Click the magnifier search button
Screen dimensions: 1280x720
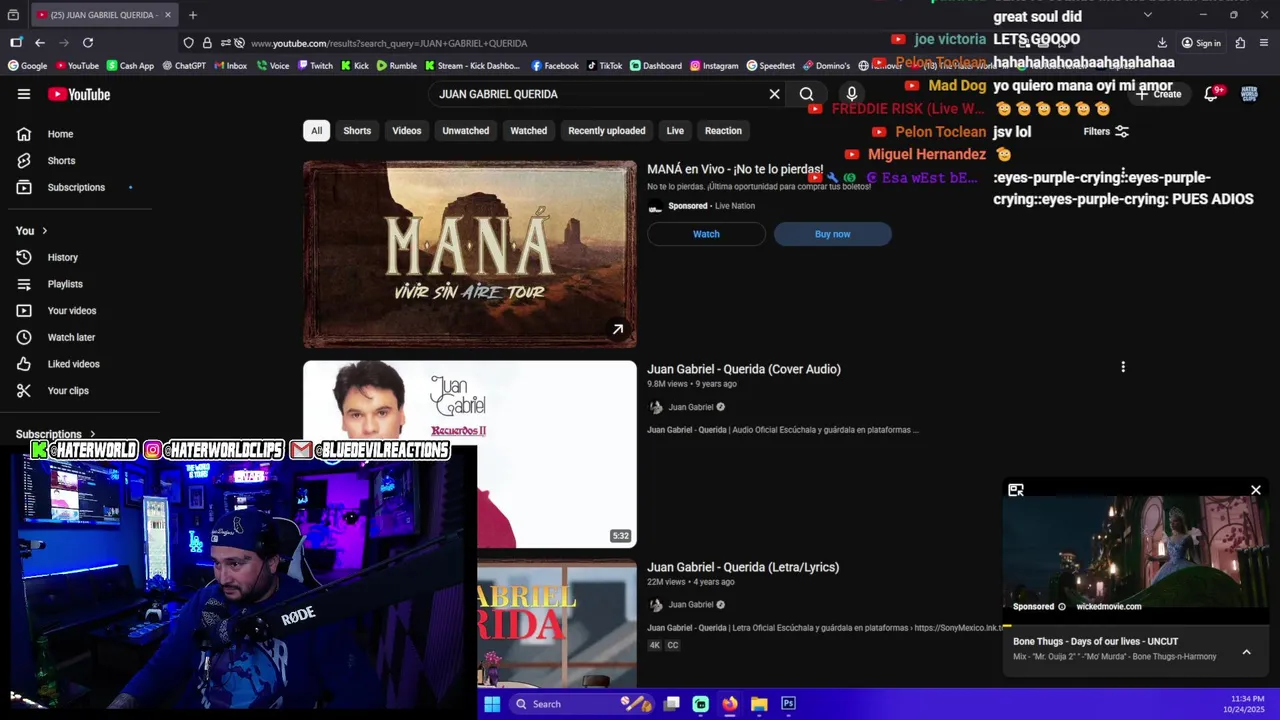click(x=806, y=94)
